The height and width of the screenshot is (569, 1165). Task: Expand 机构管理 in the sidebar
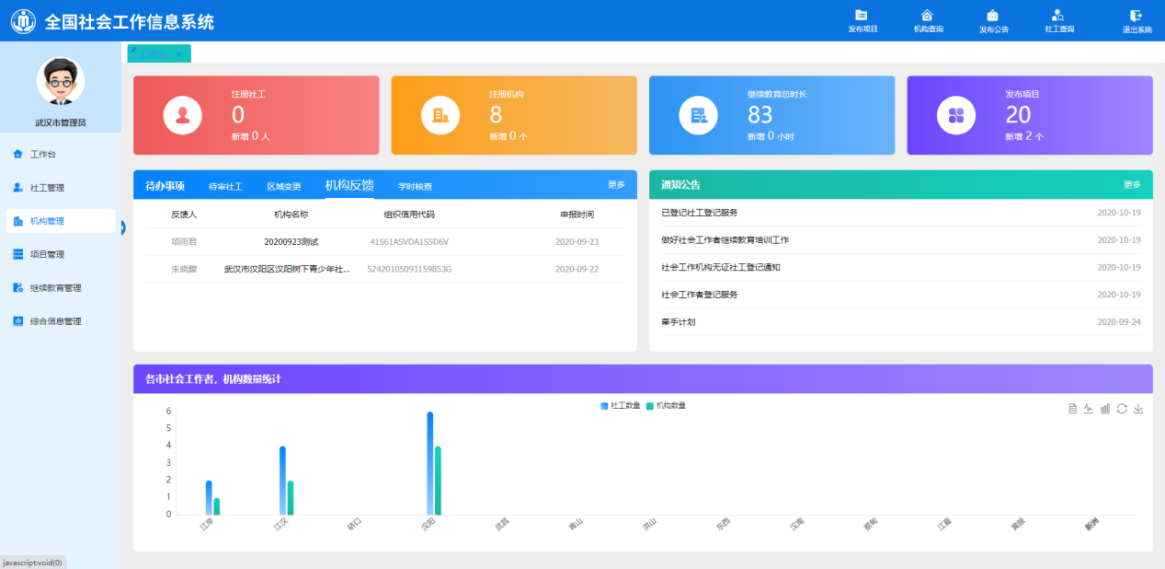click(x=60, y=221)
